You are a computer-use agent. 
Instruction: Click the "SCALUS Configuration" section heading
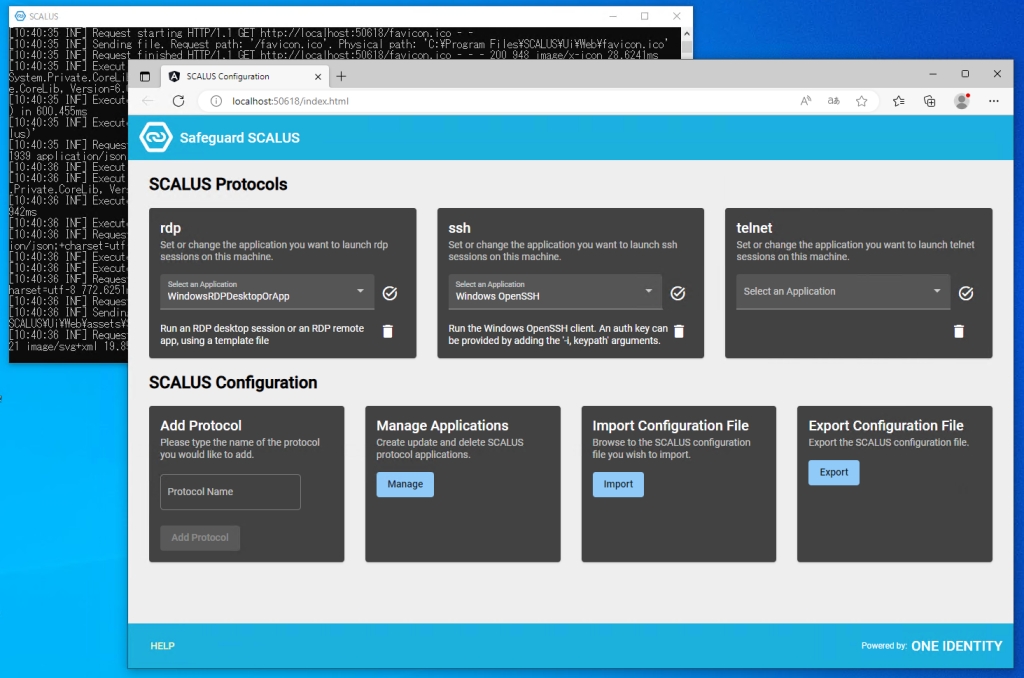click(x=233, y=382)
